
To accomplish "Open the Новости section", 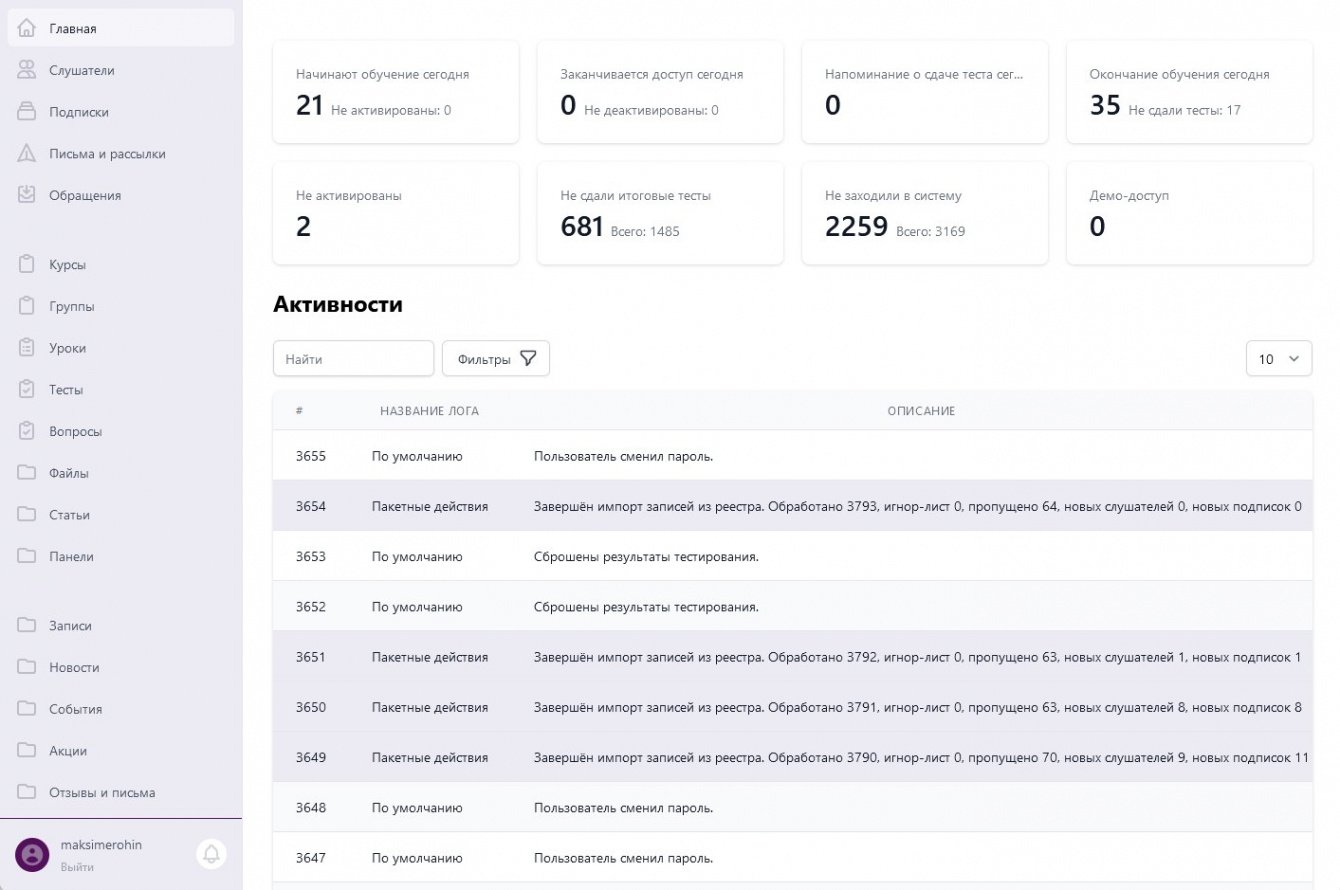I will [x=75, y=667].
